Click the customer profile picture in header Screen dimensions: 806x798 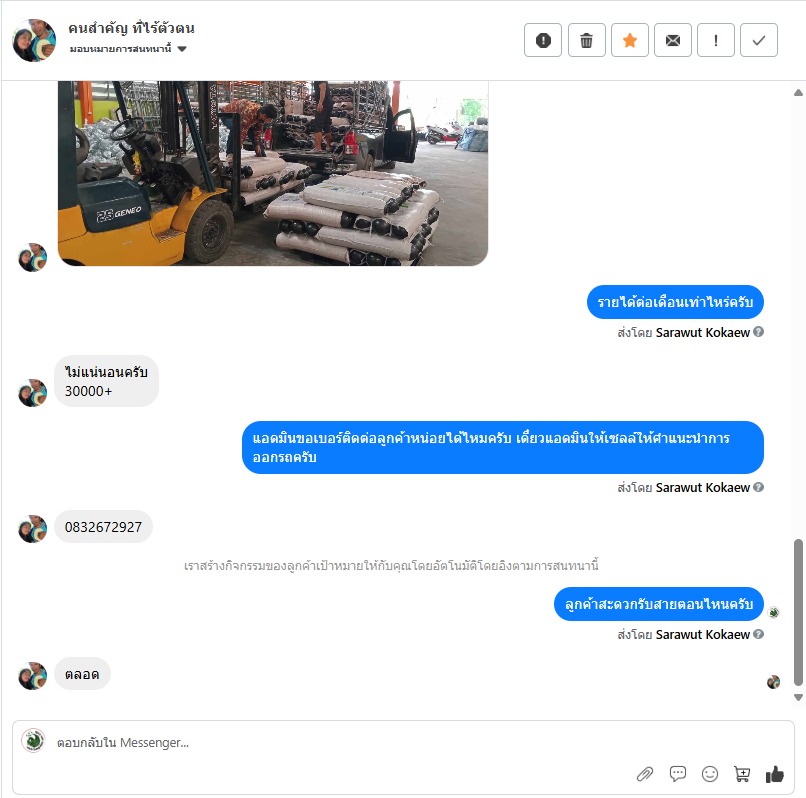click(34, 41)
